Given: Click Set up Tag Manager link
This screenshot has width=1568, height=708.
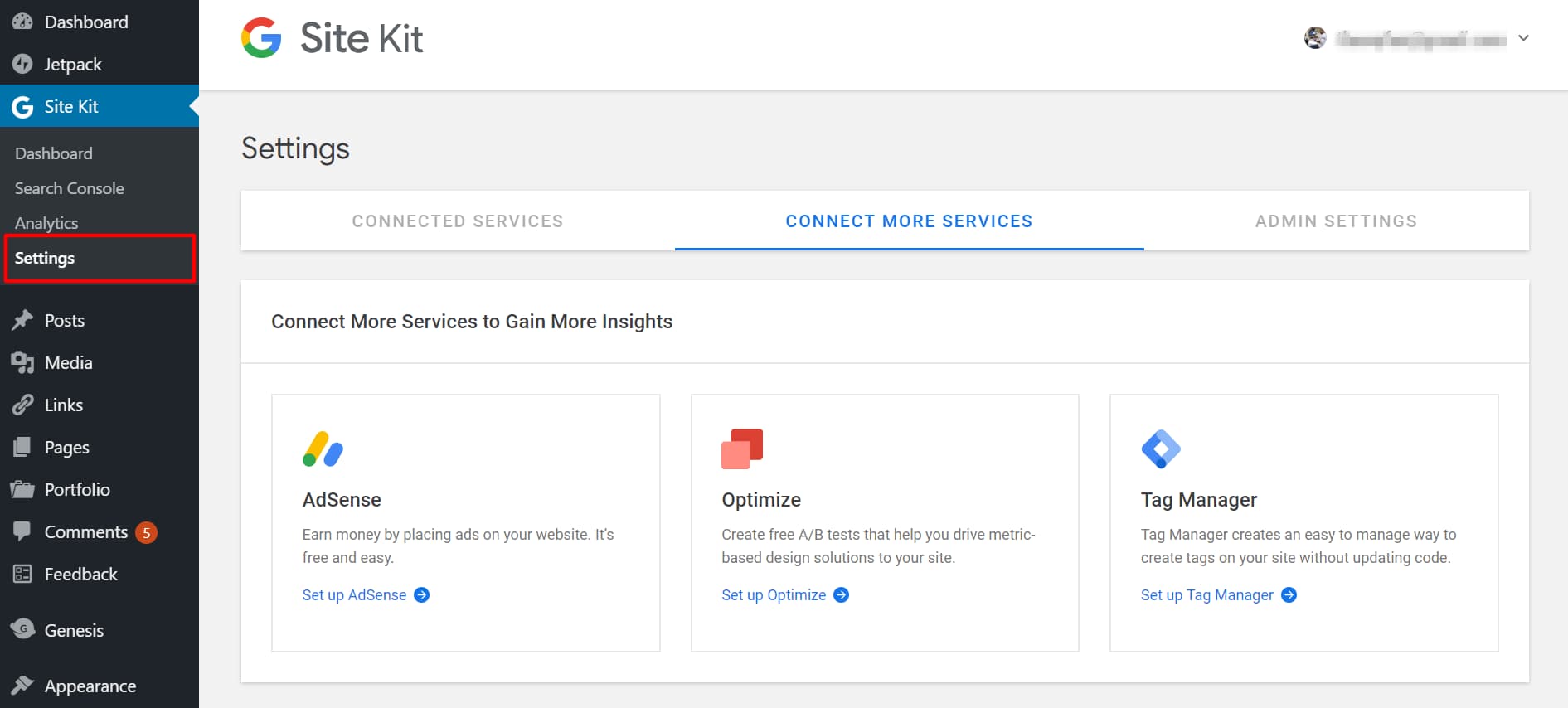Looking at the screenshot, I should 1206,595.
